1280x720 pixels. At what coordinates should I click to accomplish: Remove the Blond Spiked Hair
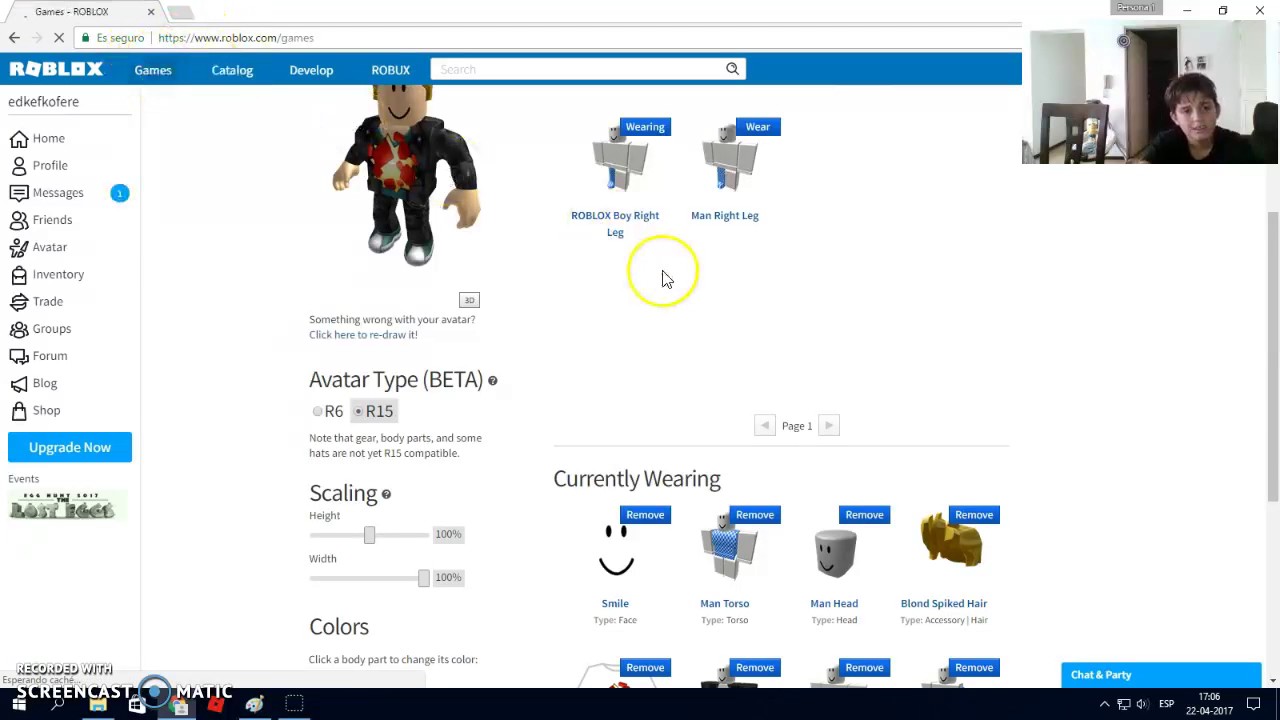tap(974, 515)
